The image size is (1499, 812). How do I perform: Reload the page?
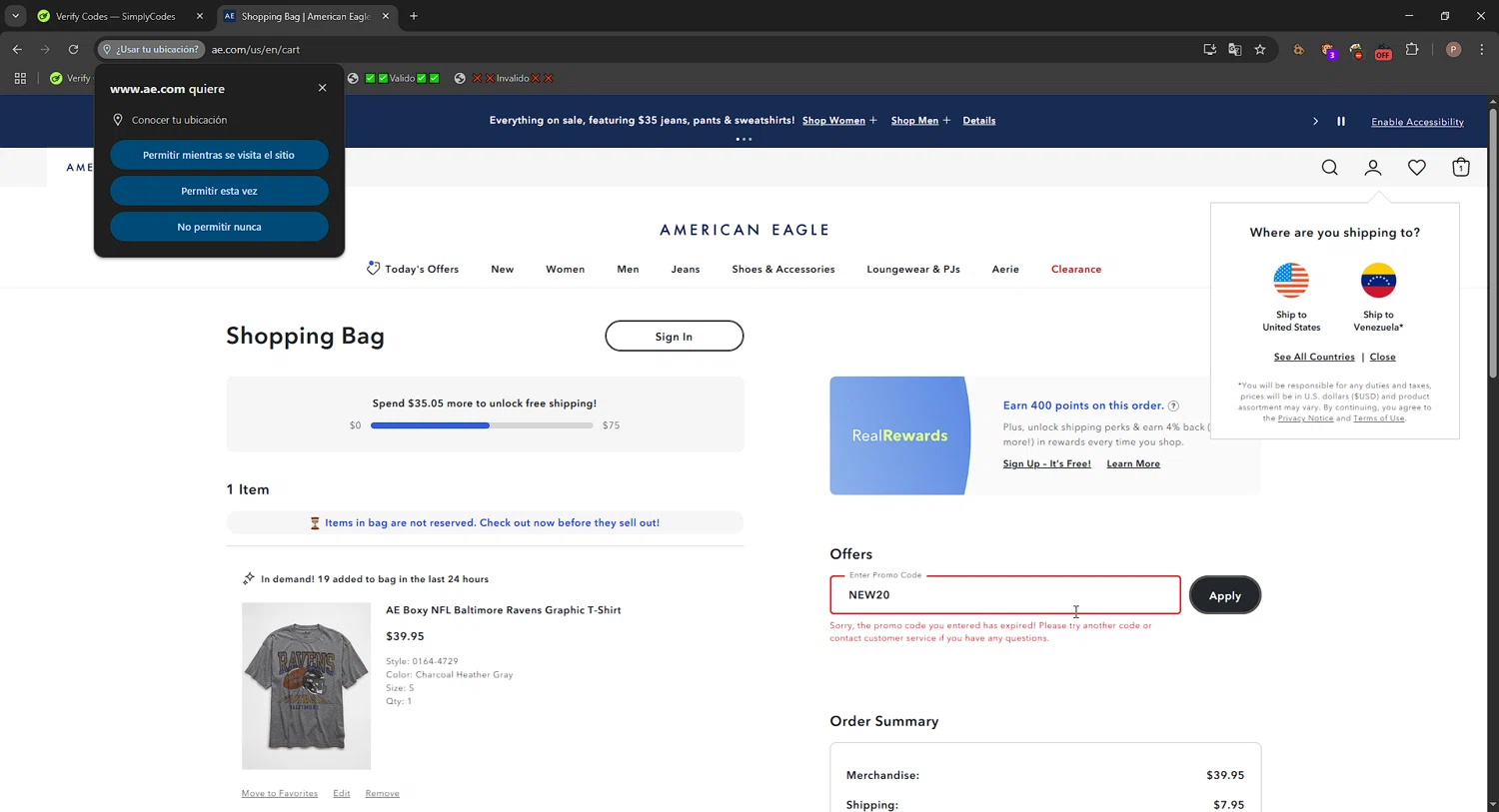coord(73,49)
